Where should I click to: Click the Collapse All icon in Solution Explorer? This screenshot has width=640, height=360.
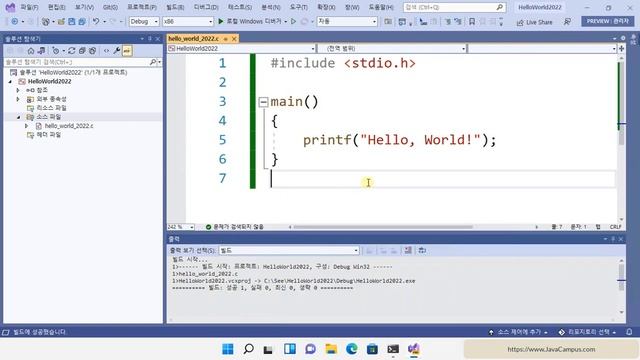pyautogui.click(x=82, y=51)
